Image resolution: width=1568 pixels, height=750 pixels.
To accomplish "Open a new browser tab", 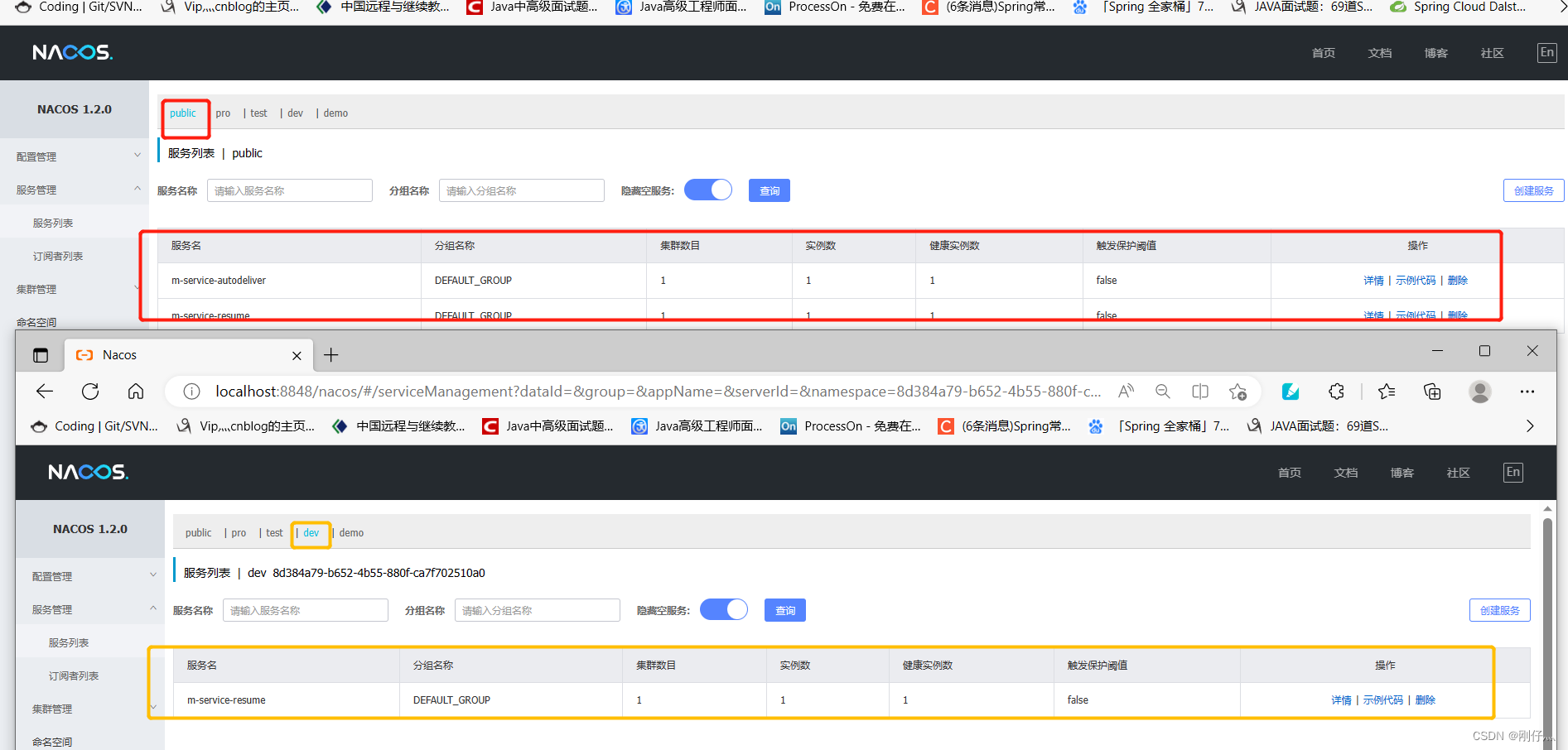I will tap(331, 355).
